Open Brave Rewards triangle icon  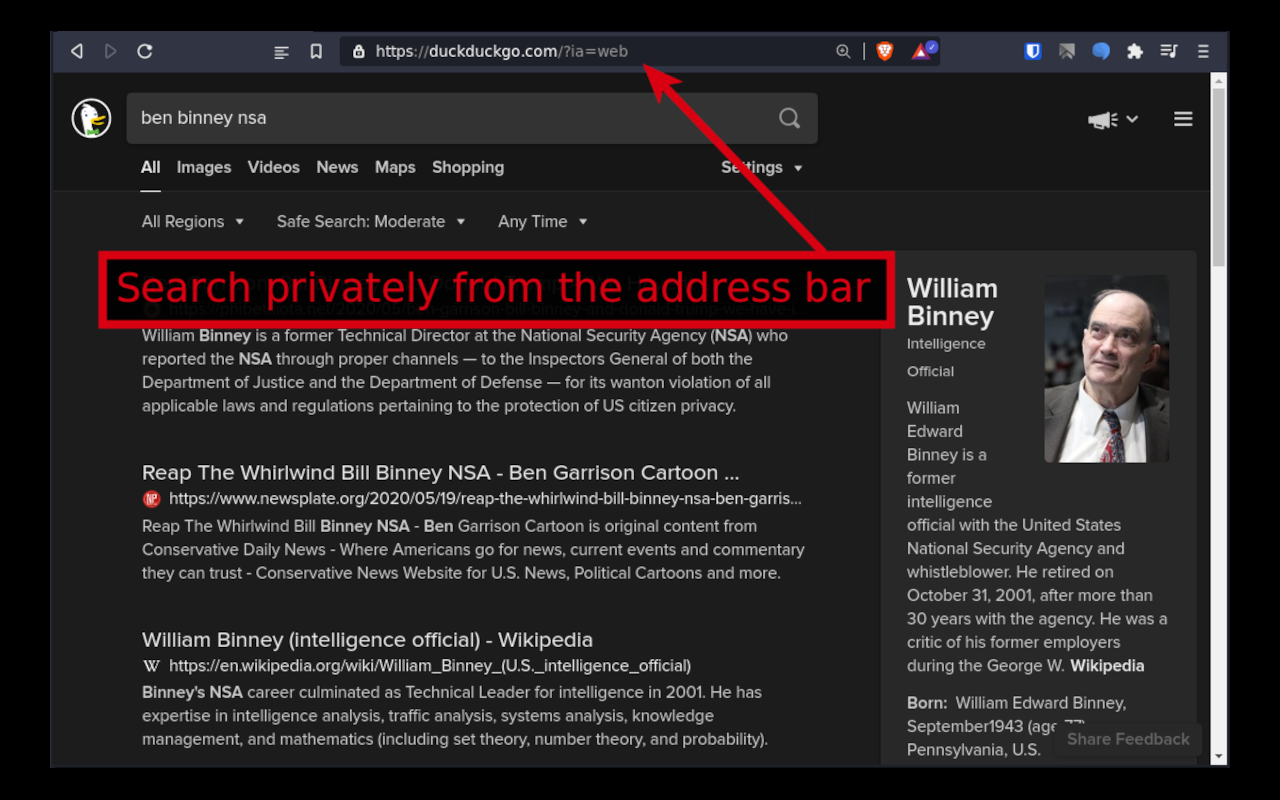[922, 51]
